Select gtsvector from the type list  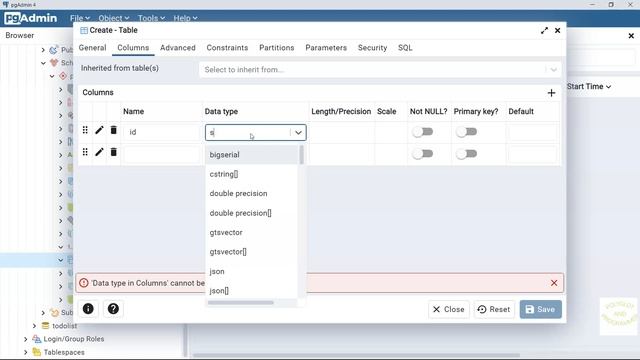(252, 233)
